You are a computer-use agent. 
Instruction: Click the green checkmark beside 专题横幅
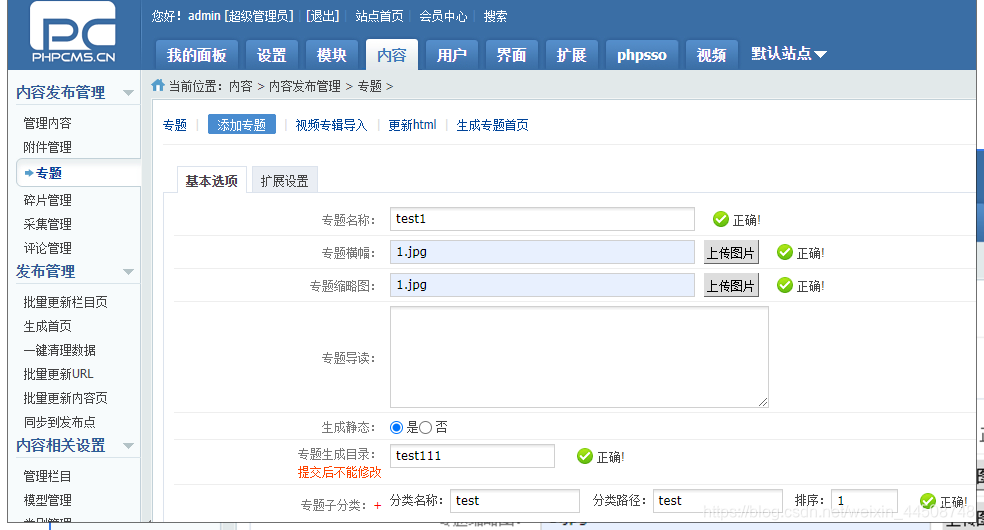coord(784,252)
